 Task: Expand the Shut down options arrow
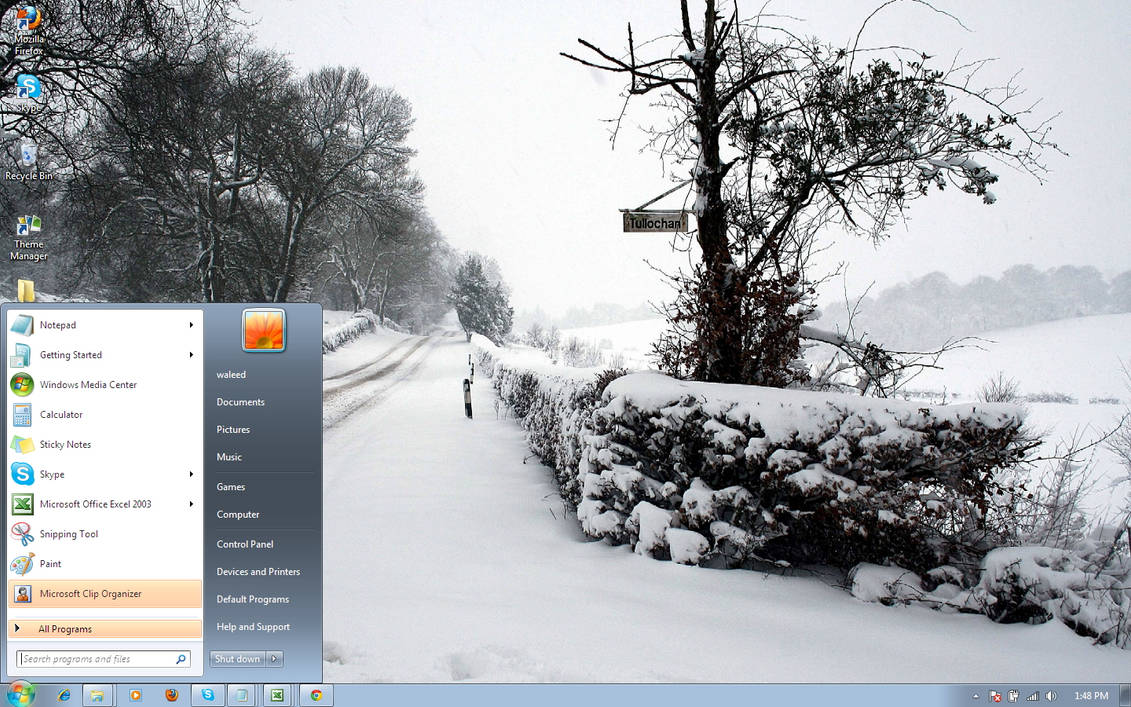click(272, 659)
